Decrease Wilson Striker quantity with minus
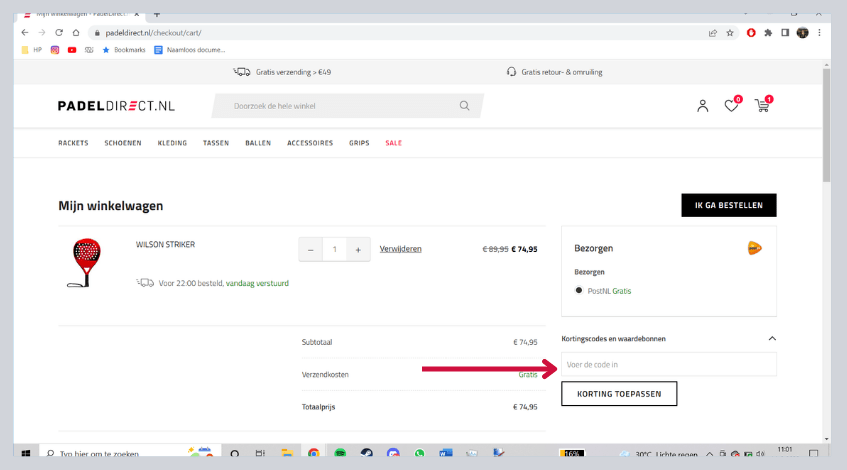The height and width of the screenshot is (470, 847). [x=311, y=249]
